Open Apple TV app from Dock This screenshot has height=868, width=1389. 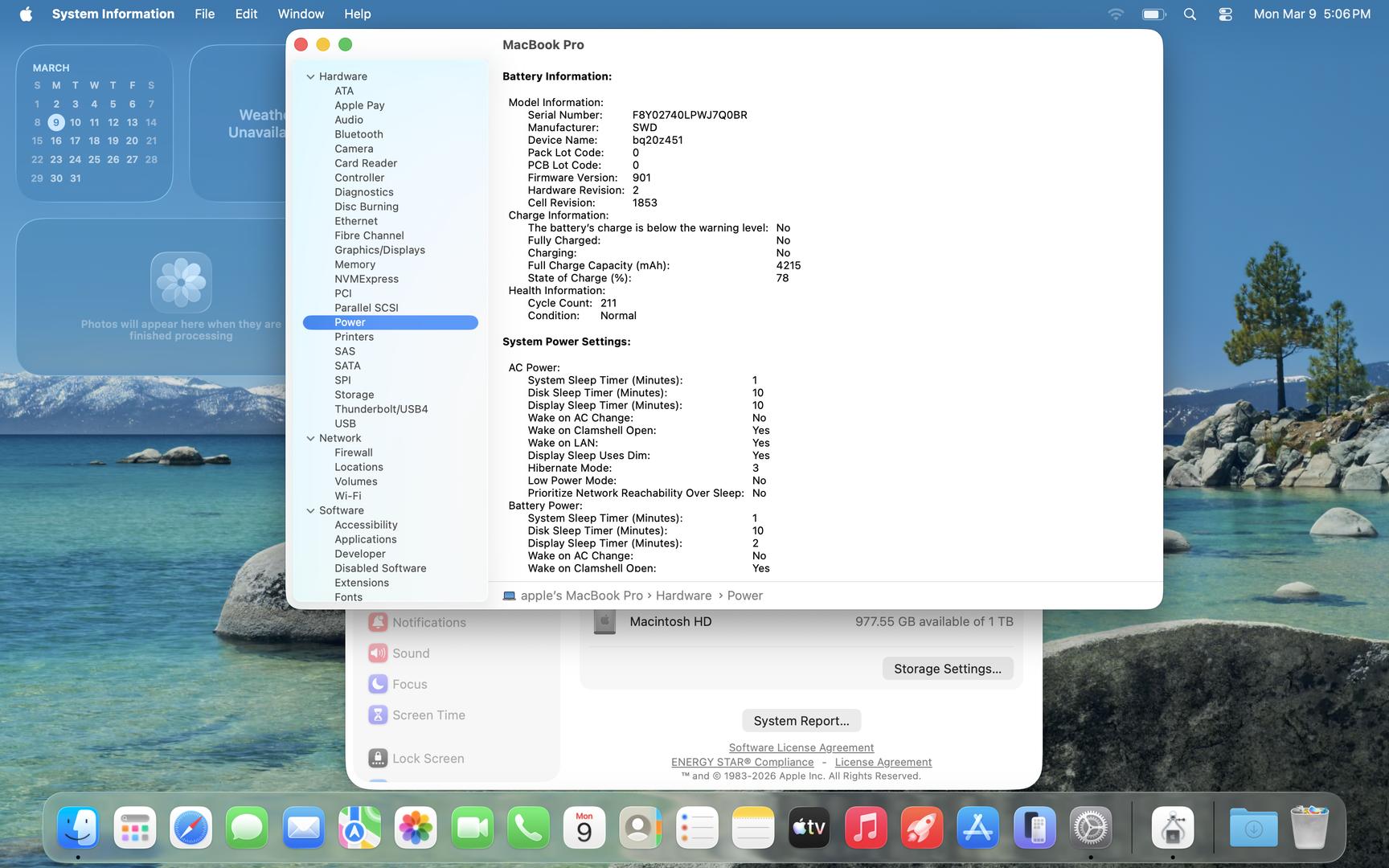[x=809, y=828]
